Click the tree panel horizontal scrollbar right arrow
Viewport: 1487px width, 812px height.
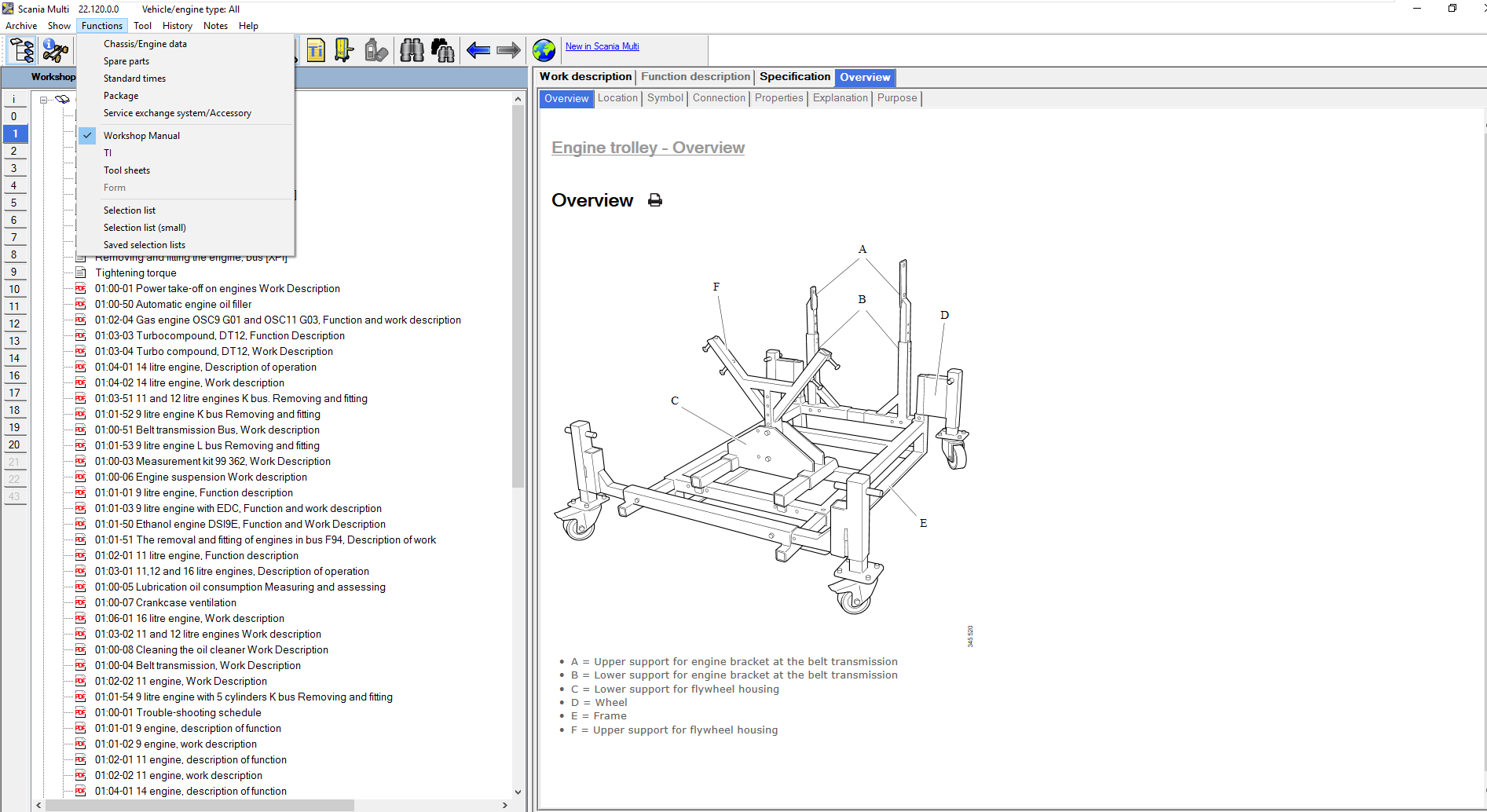coord(504,805)
